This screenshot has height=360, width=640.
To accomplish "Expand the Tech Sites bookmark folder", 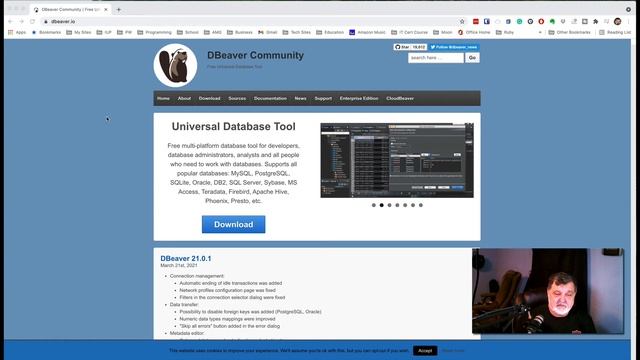I will 297,32.
